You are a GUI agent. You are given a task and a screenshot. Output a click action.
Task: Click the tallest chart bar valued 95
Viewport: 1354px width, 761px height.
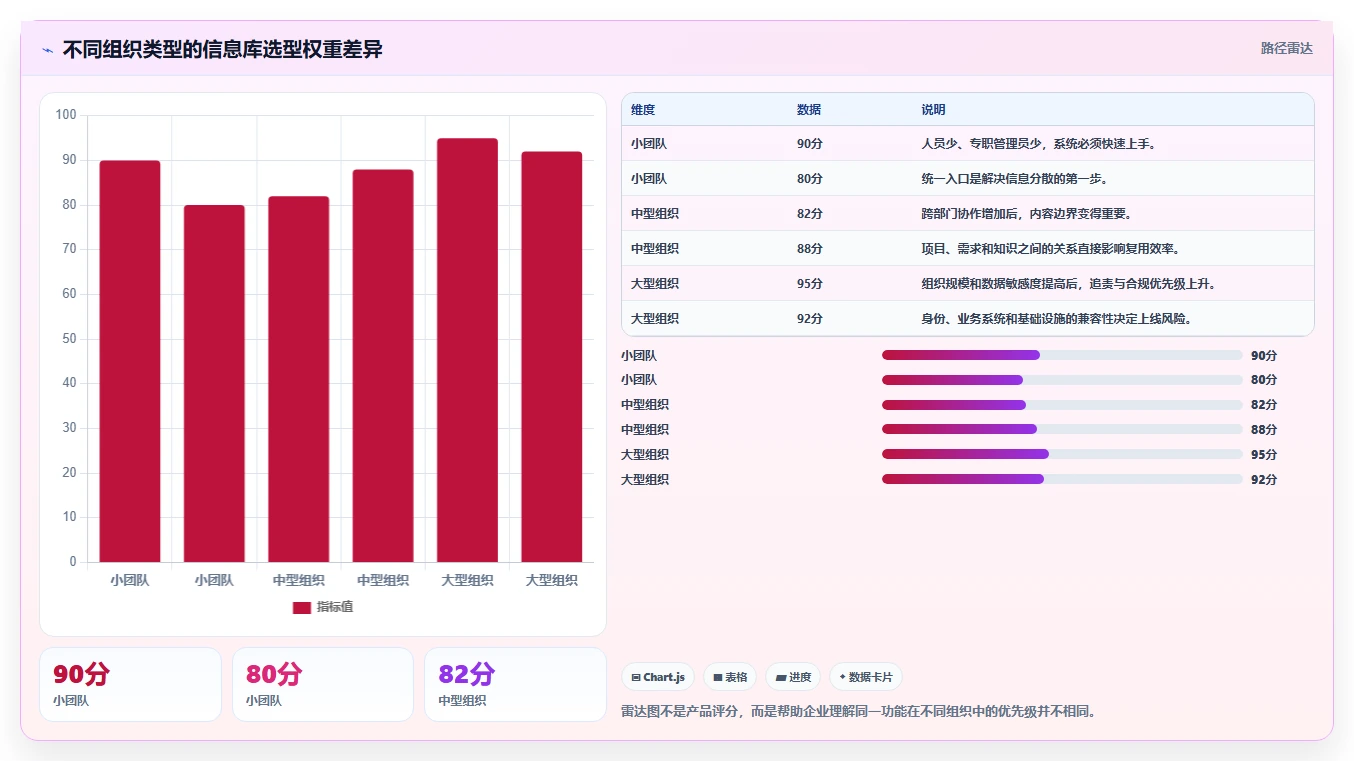tap(468, 350)
